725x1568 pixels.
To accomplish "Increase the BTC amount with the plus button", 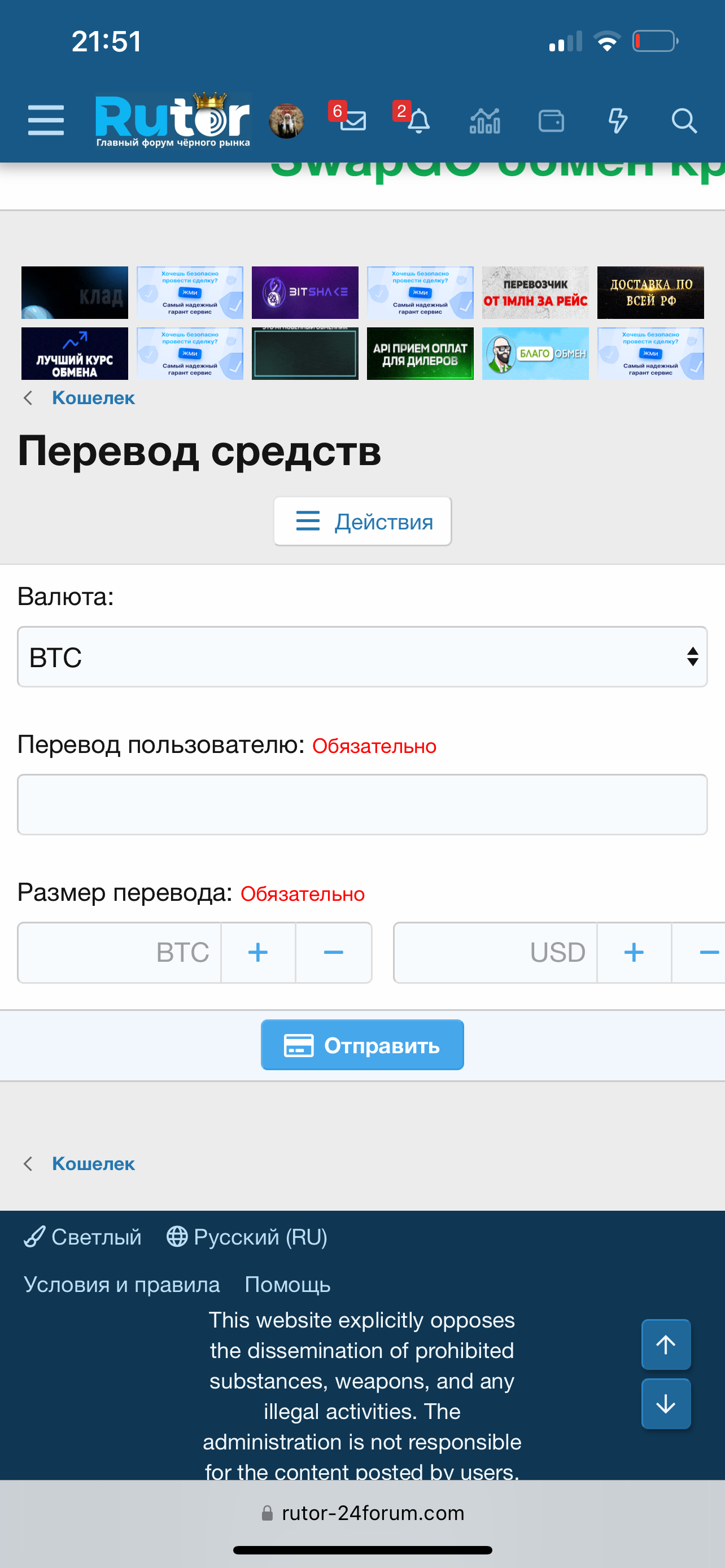I will 258,952.
